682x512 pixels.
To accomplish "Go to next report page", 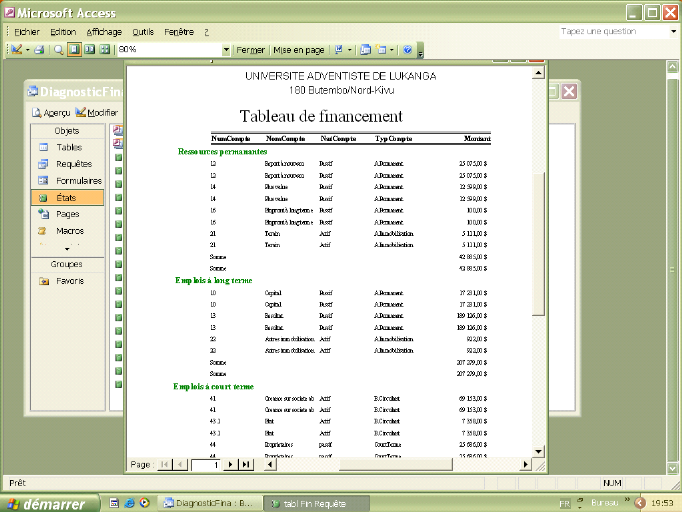I will tap(231, 465).
